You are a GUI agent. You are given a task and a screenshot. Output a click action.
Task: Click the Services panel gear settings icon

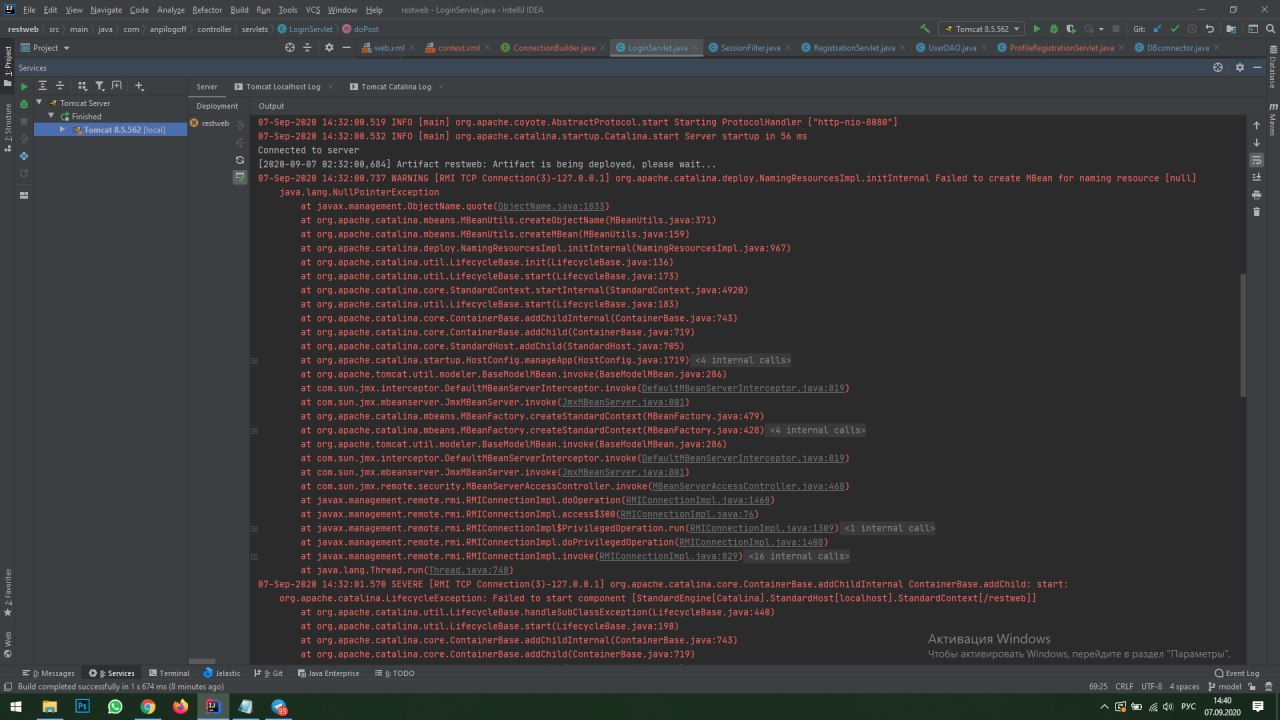1240,67
